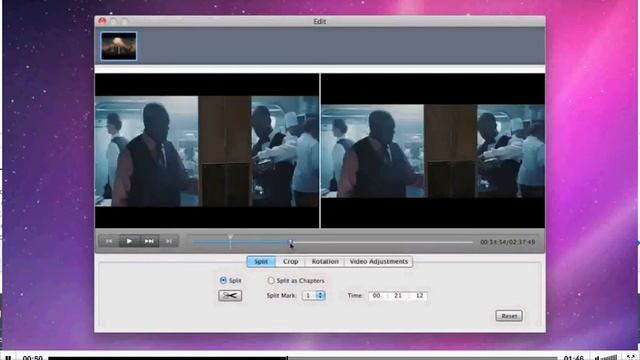Close the Edit window
Screen dimensions: 640x360
tap(102, 21)
